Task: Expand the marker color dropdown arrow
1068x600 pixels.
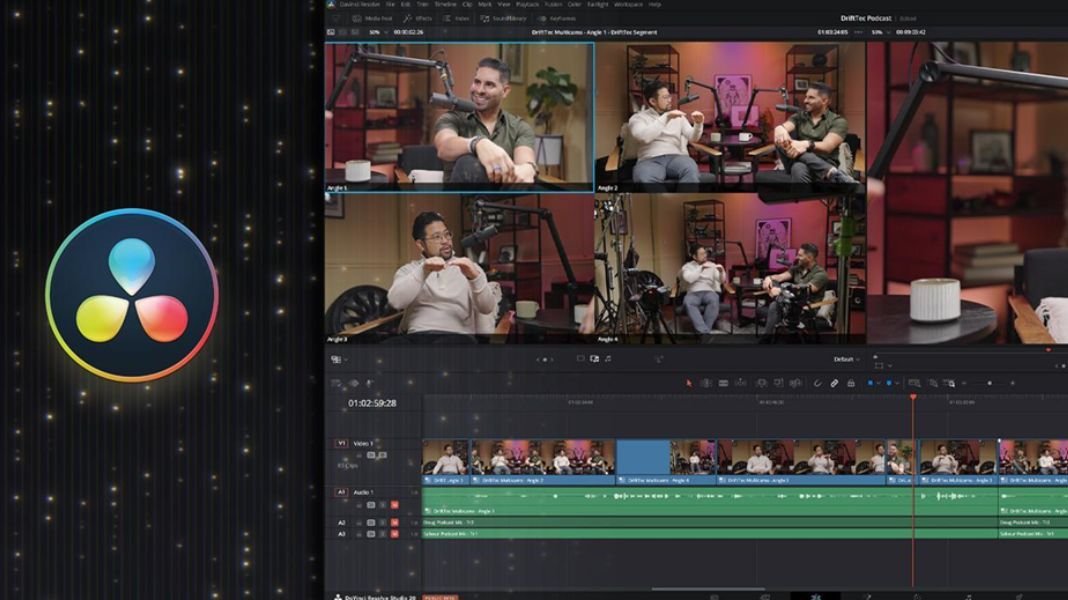Action: pos(897,383)
